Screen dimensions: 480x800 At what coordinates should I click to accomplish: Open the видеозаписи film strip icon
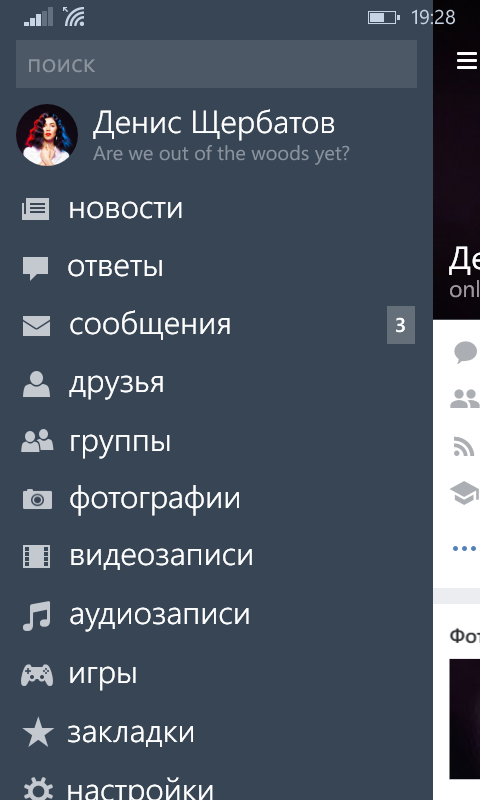tap(37, 556)
